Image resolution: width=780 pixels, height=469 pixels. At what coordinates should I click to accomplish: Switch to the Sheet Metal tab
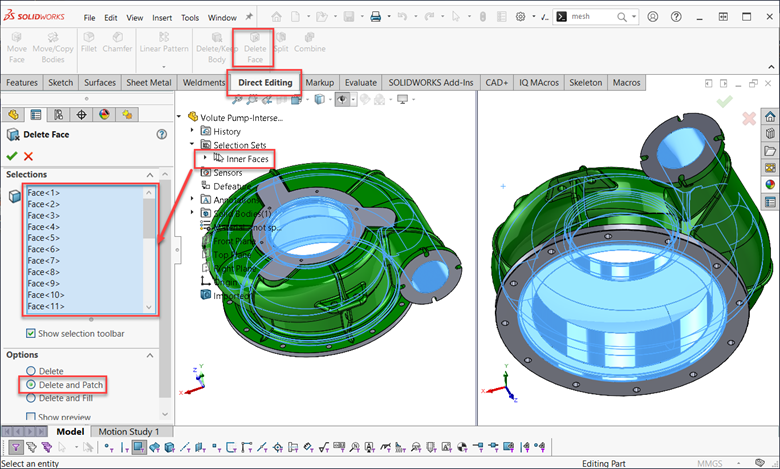[149, 83]
